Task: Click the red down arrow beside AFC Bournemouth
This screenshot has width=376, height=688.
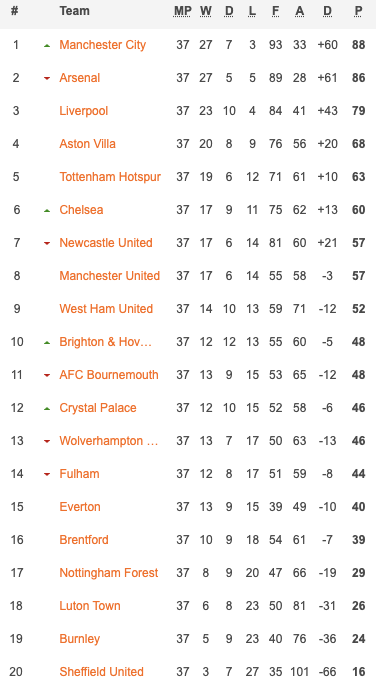Action: [x=47, y=376]
